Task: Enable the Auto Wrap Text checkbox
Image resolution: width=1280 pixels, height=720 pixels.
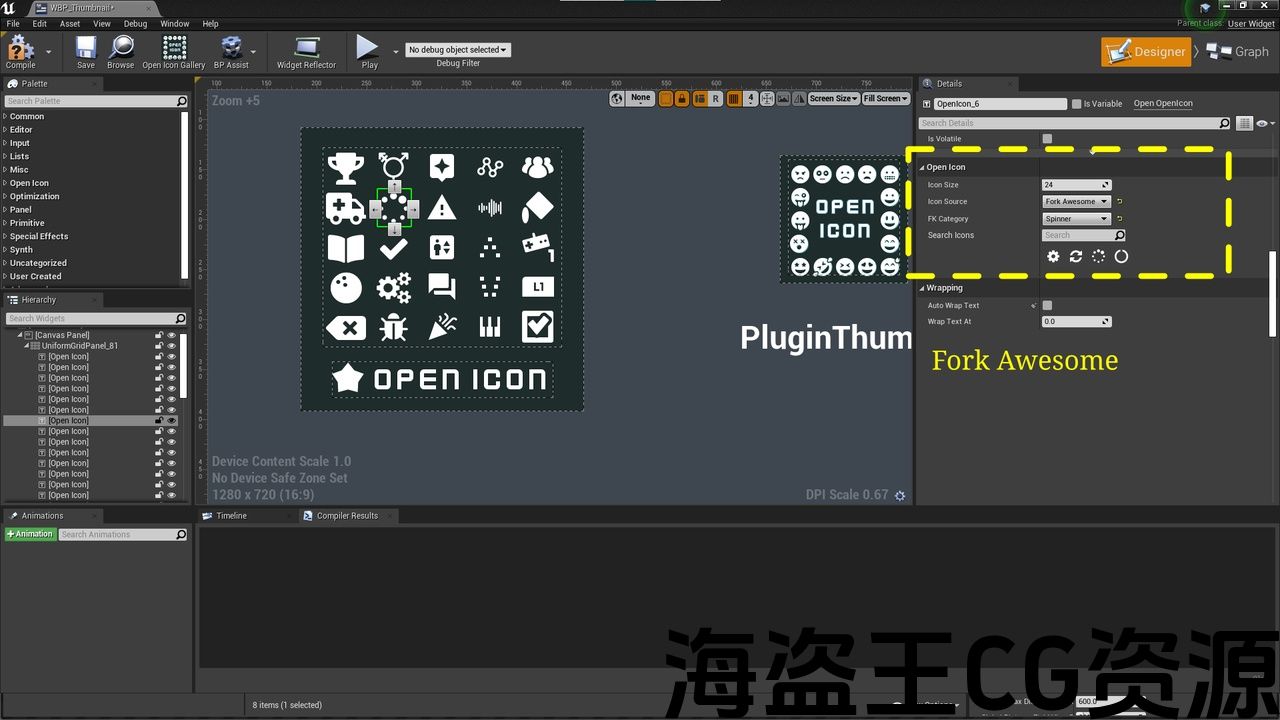Action: [x=1047, y=305]
